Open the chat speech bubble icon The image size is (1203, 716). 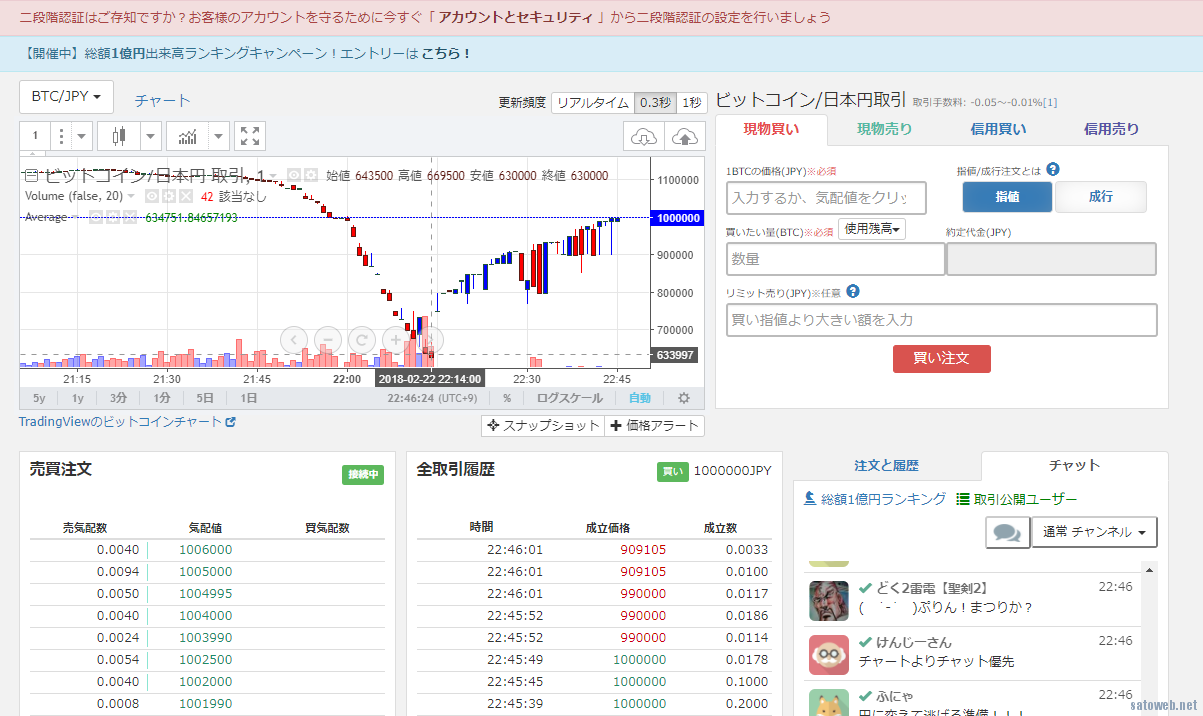click(x=1007, y=532)
